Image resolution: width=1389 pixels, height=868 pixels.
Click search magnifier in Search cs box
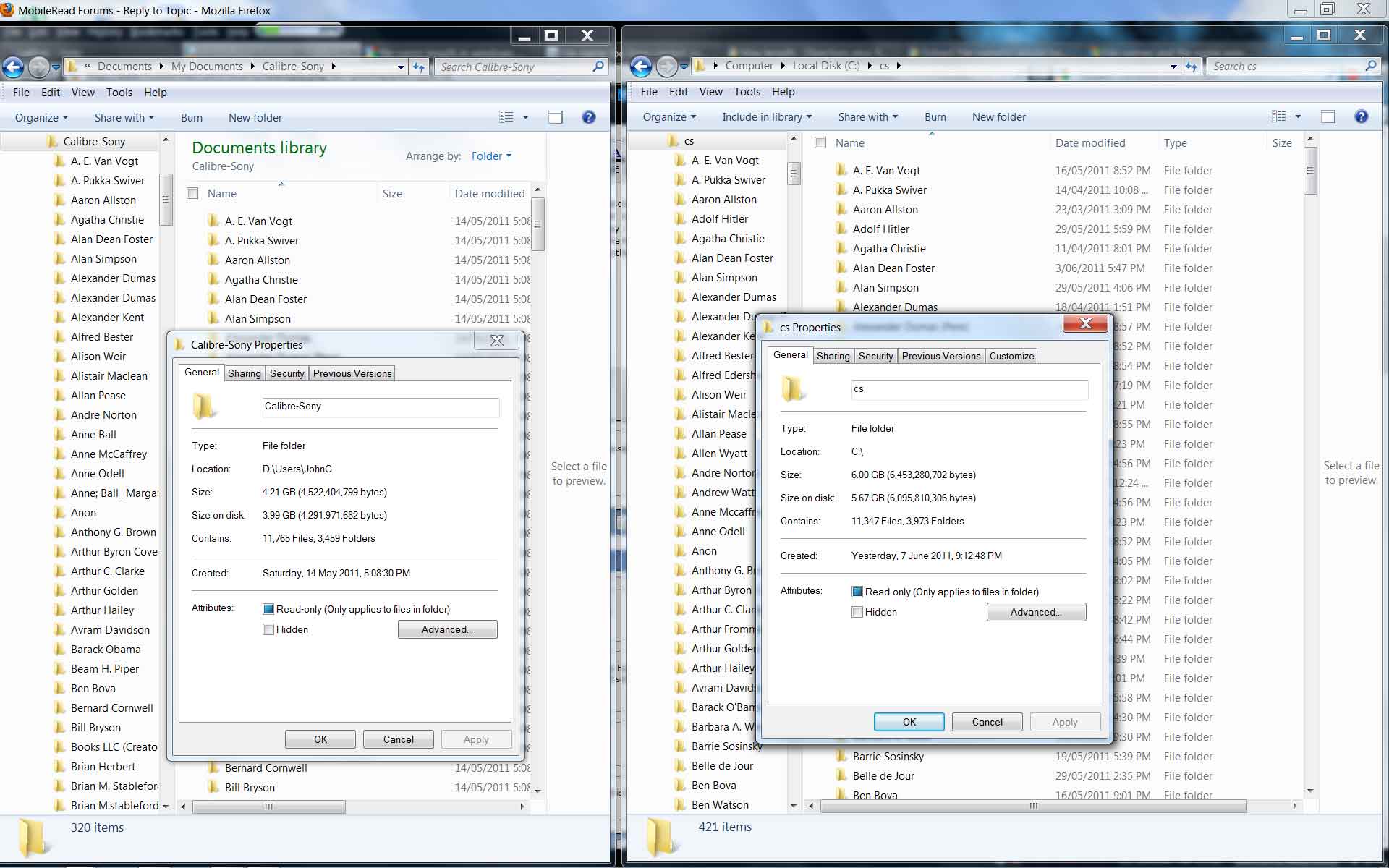[1370, 66]
